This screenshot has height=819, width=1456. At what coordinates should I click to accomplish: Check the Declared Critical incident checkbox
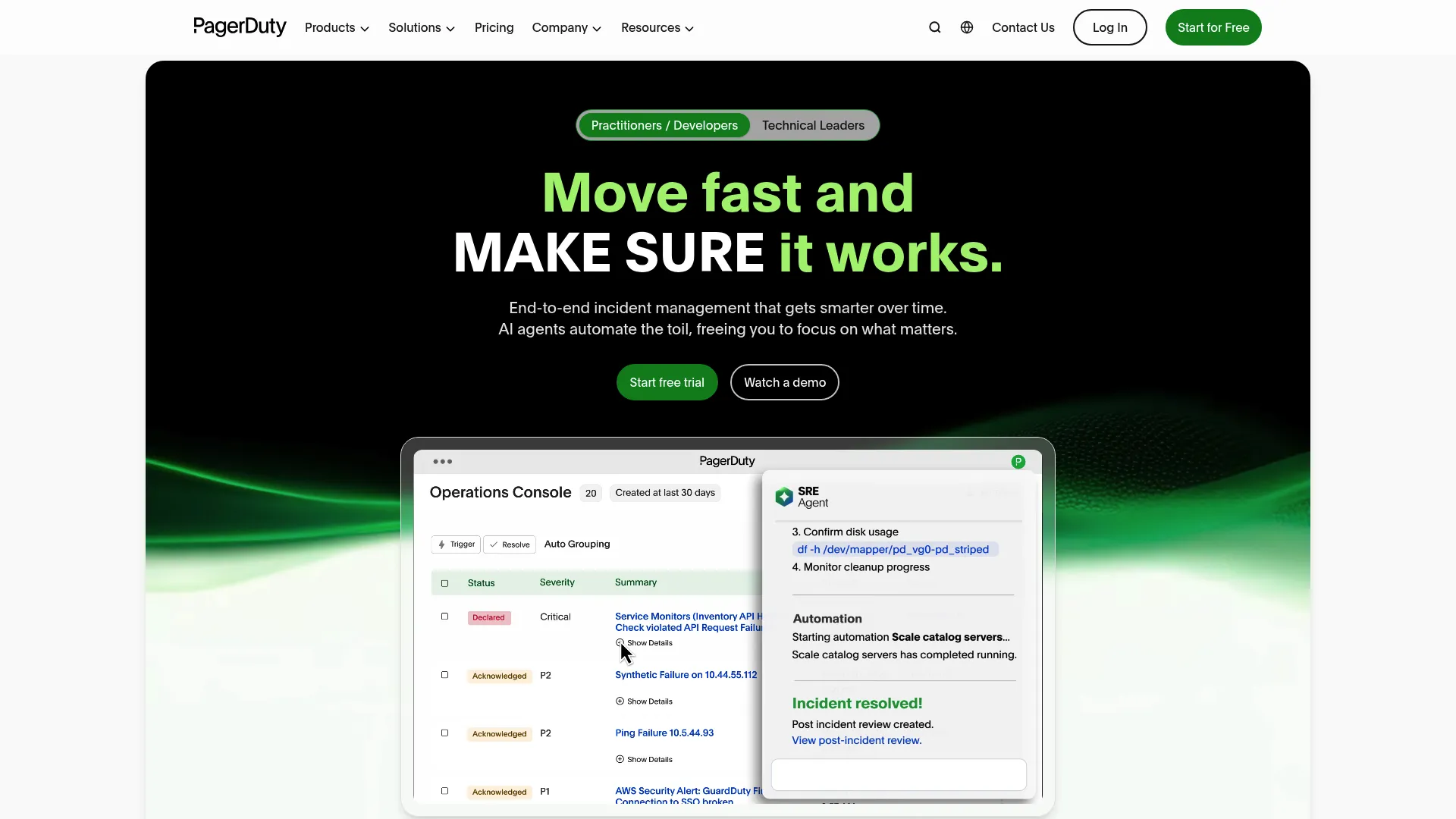pyautogui.click(x=445, y=617)
